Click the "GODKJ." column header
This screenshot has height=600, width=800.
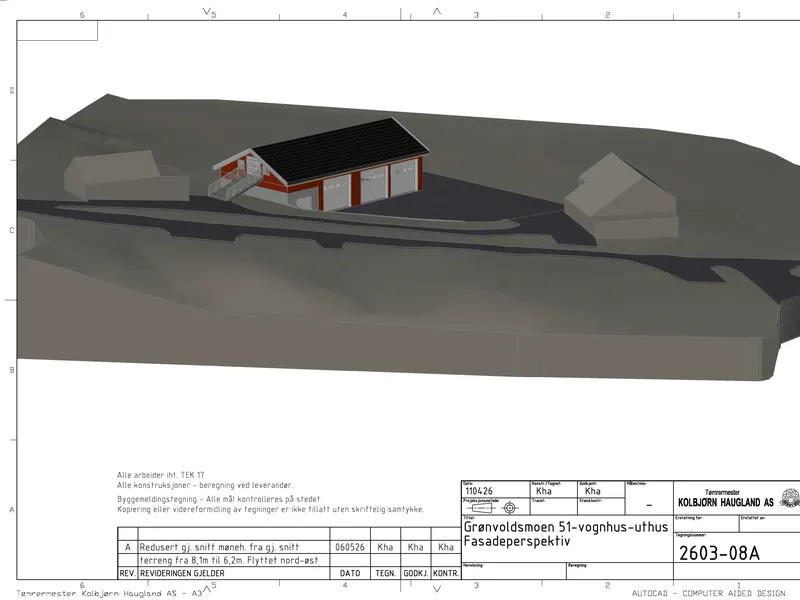point(416,573)
